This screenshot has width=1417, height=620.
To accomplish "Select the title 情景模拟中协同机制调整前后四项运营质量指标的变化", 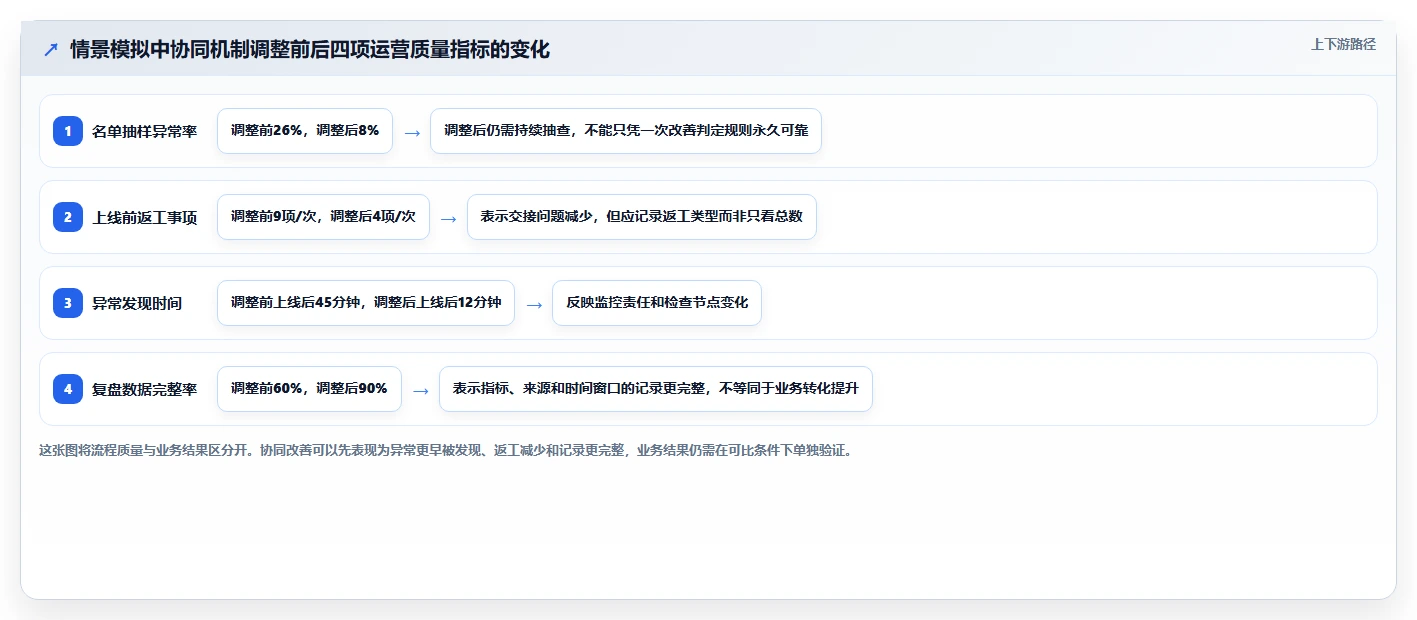I will click(310, 49).
